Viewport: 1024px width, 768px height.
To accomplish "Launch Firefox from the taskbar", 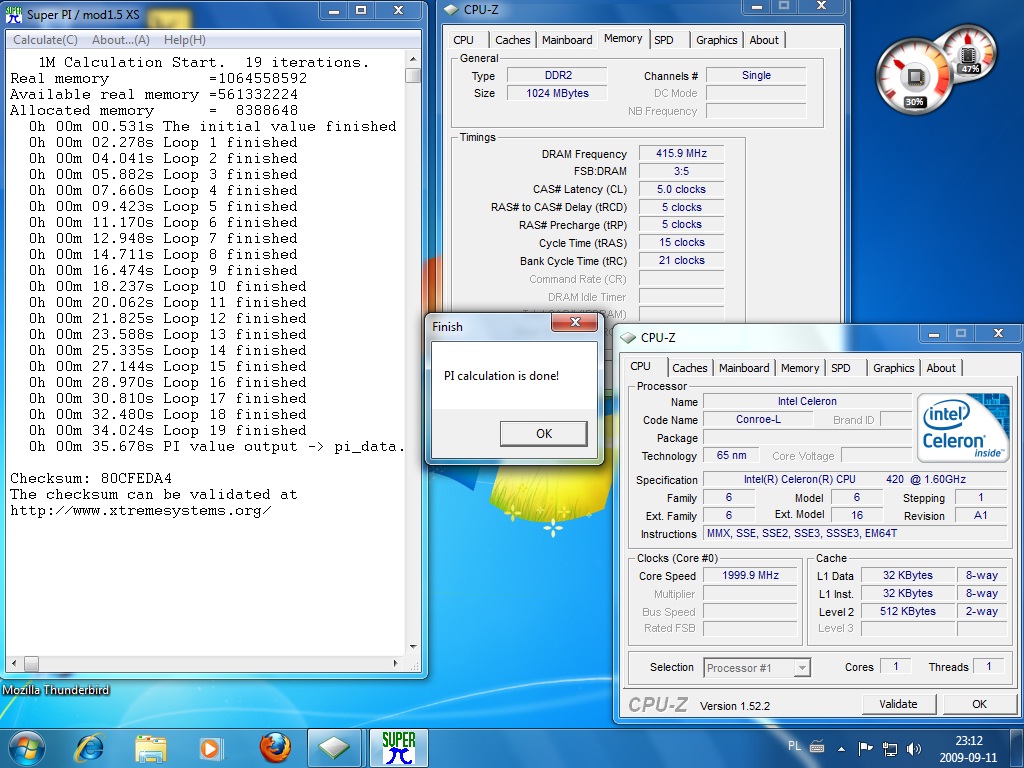I will tap(273, 747).
